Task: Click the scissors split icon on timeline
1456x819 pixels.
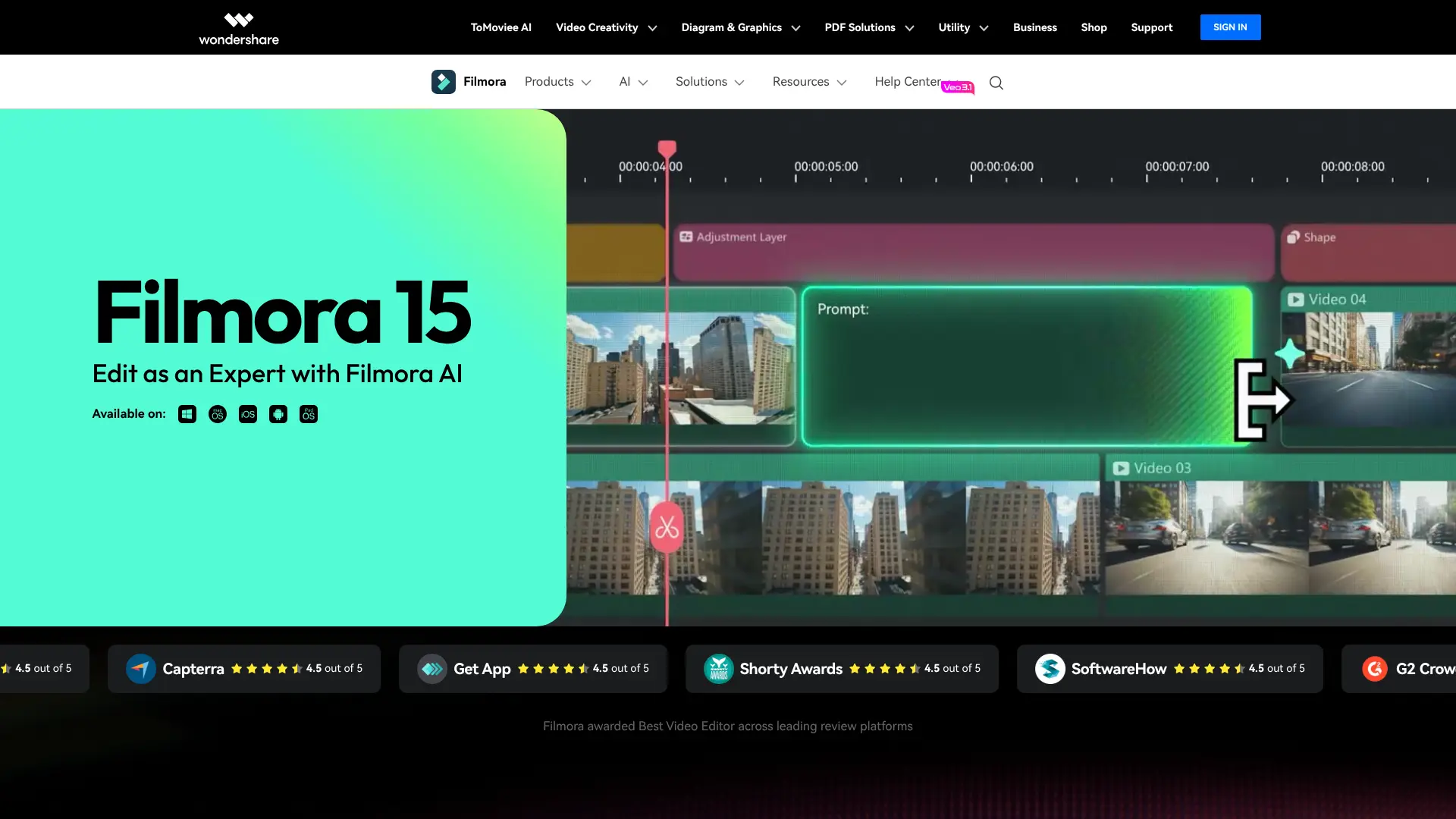Action: [x=667, y=526]
